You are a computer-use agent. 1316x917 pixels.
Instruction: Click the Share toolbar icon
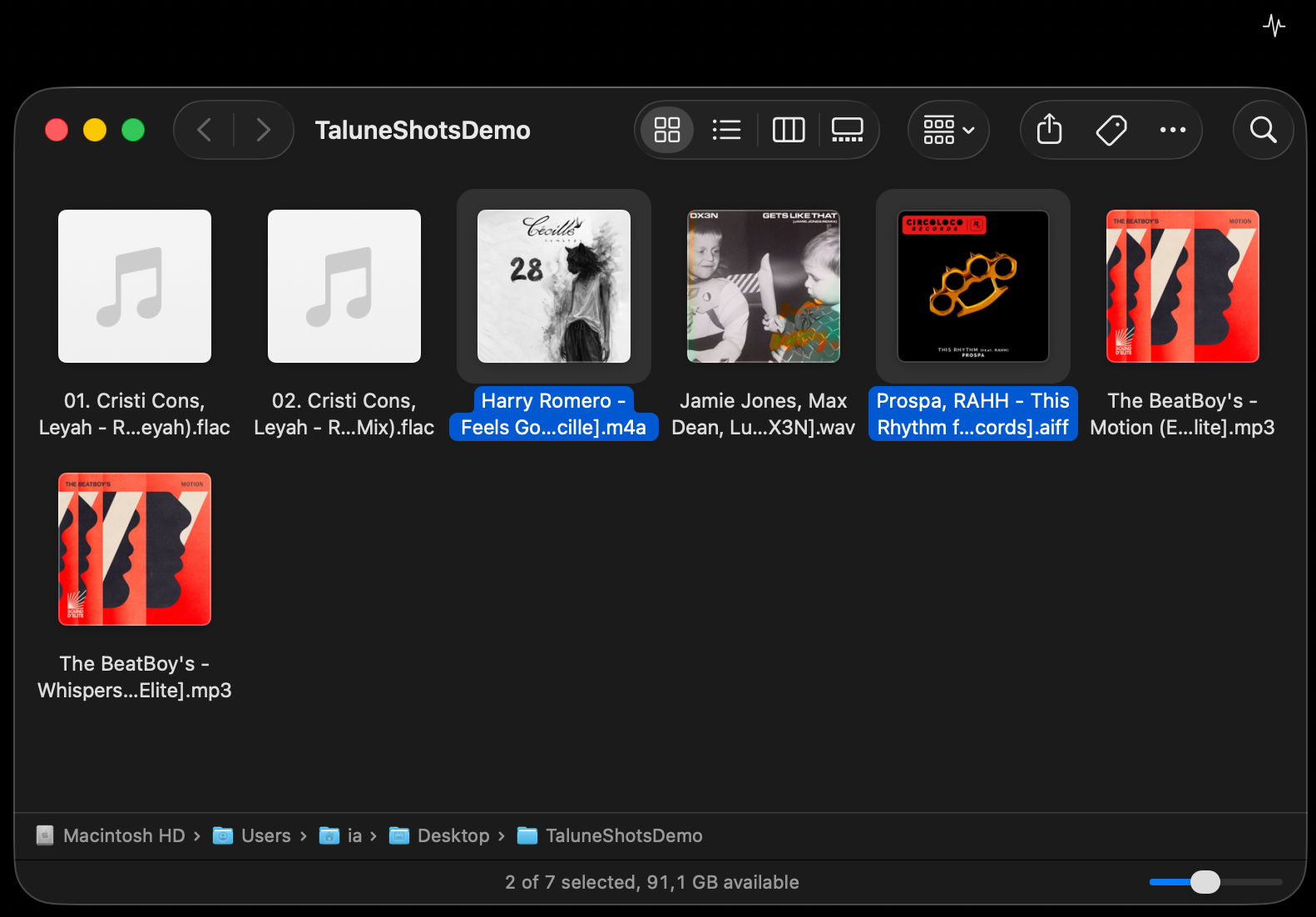tap(1050, 130)
